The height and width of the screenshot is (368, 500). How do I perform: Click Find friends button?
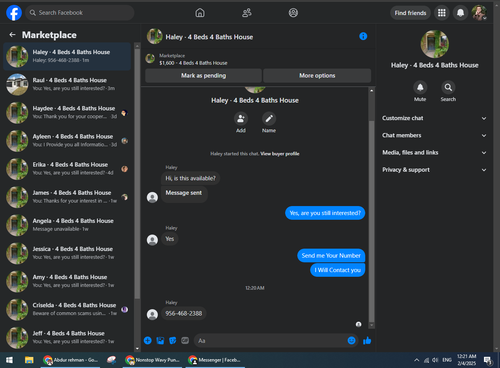[x=410, y=13]
